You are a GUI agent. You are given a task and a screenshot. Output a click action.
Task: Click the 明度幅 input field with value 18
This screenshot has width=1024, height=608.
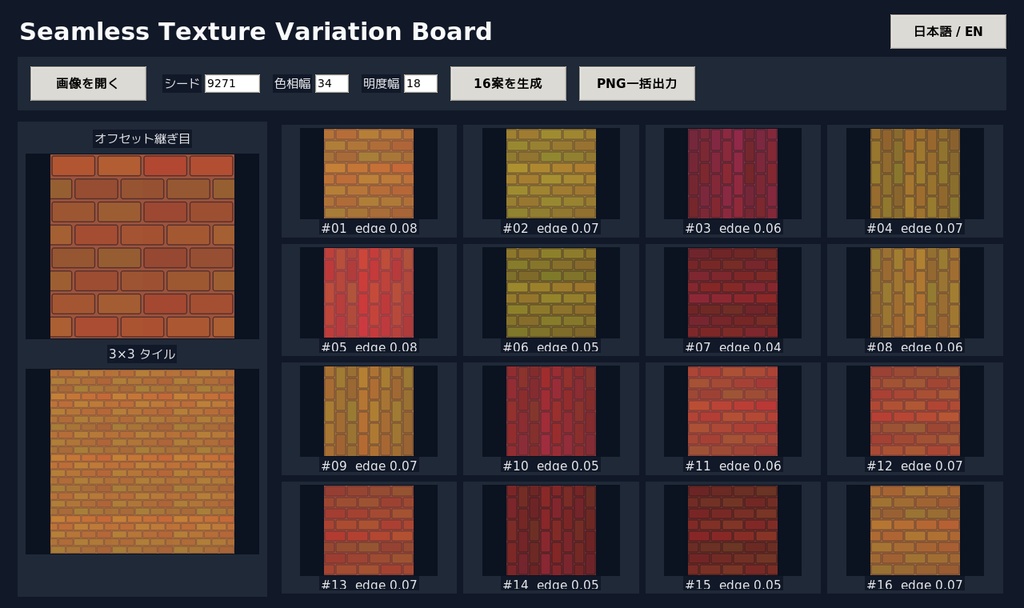[421, 84]
